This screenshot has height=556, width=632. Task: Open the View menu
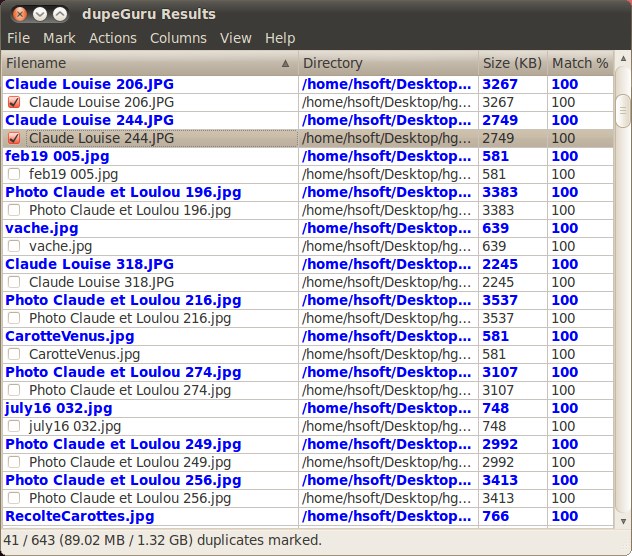(x=235, y=38)
